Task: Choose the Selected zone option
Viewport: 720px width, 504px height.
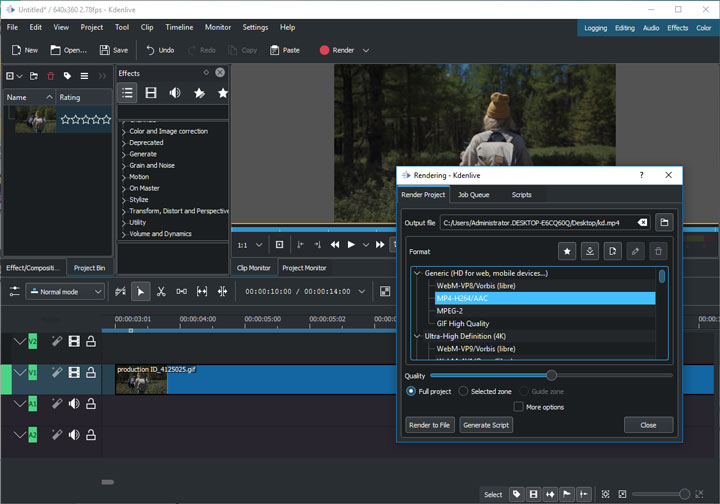Action: click(x=463, y=391)
